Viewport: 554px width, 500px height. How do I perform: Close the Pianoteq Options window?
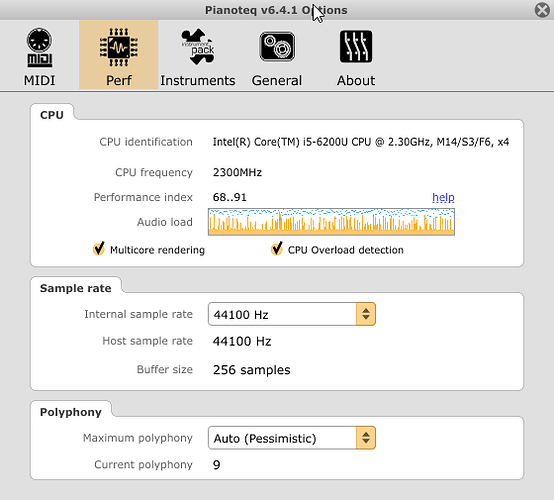pos(542,10)
